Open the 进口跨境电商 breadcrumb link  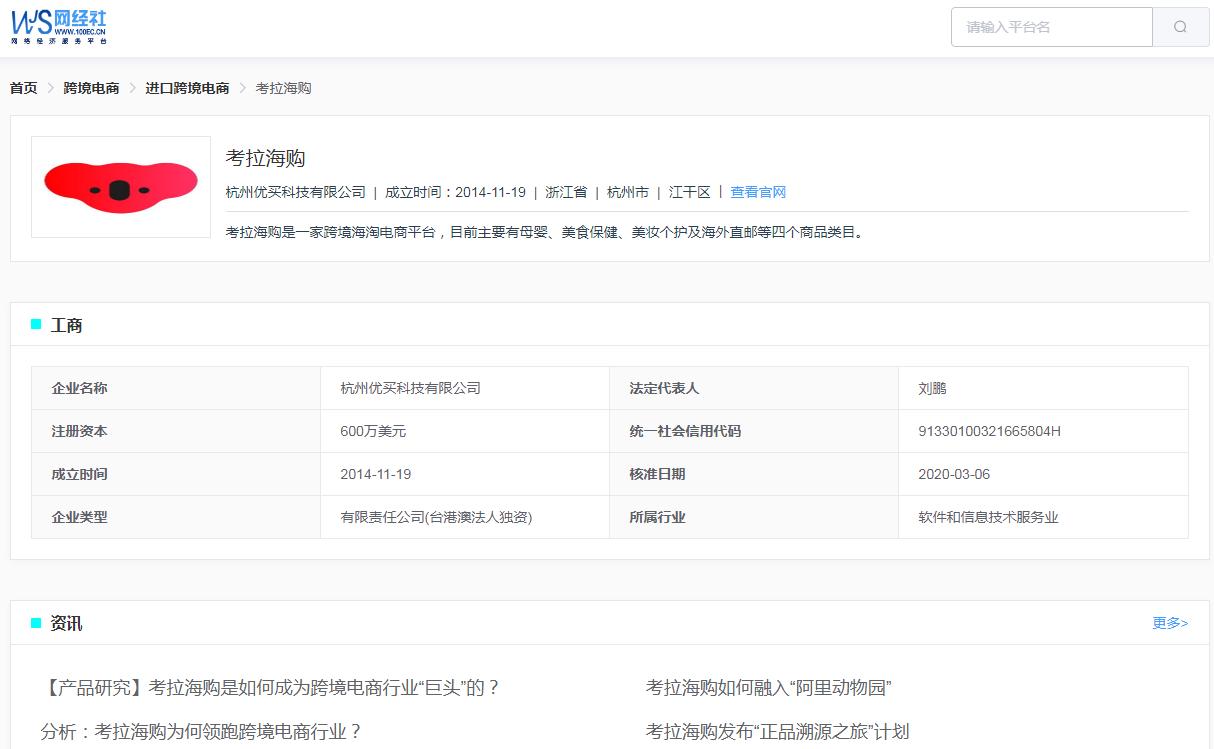(x=186, y=87)
